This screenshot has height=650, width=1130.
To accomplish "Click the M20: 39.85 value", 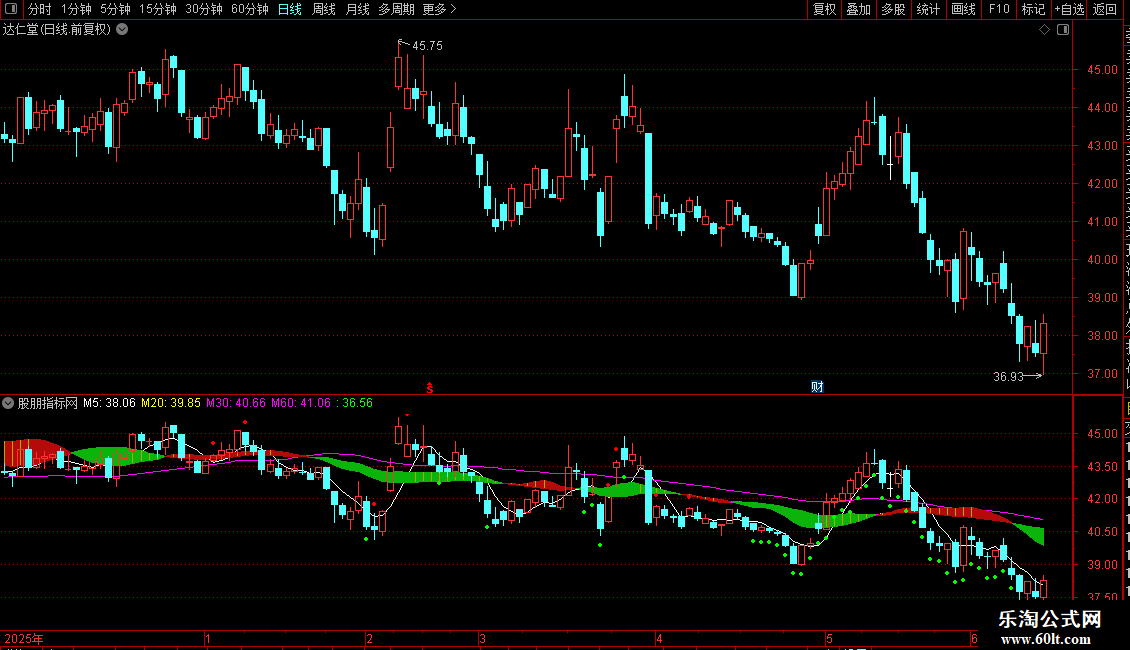I will (x=171, y=403).
